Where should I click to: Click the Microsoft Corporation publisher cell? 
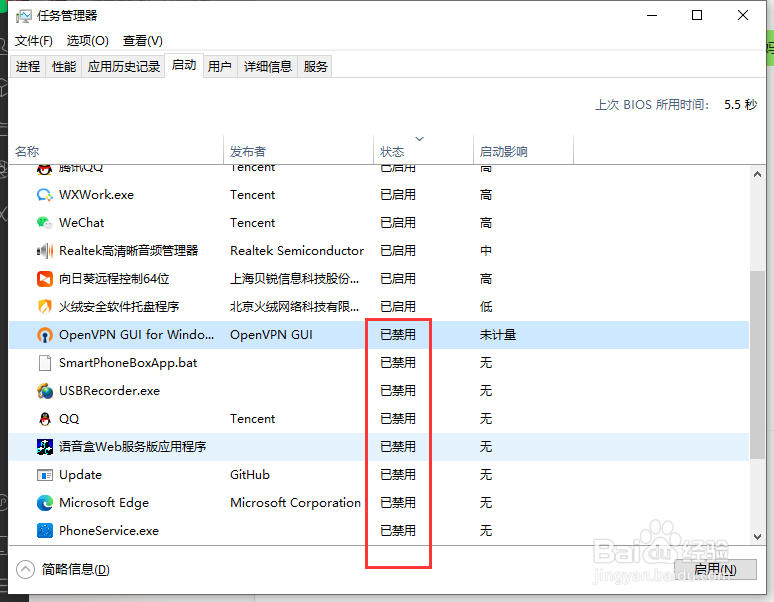click(295, 503)
